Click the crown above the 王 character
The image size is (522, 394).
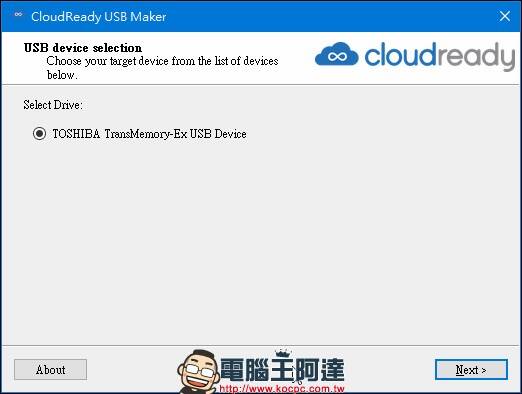point(283,354)
